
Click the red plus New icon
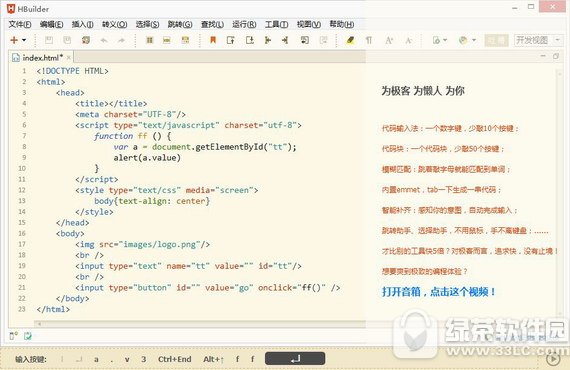[14, 40]
